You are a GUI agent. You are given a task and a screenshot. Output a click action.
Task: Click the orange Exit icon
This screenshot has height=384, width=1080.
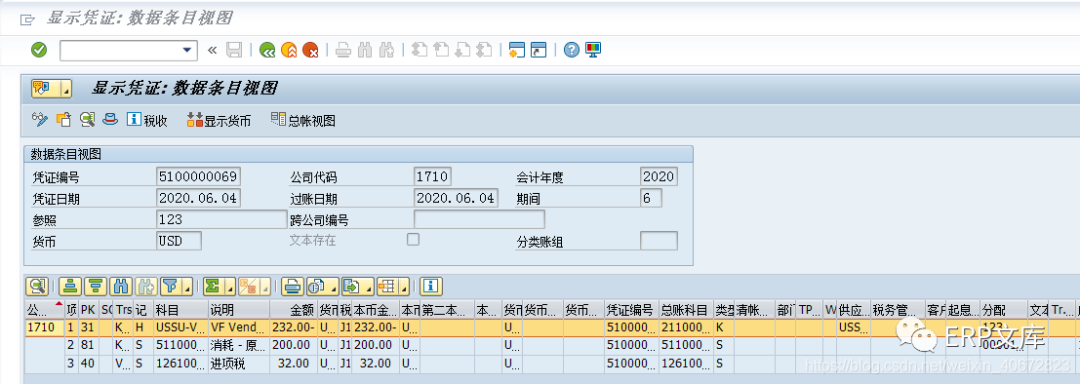289,50
